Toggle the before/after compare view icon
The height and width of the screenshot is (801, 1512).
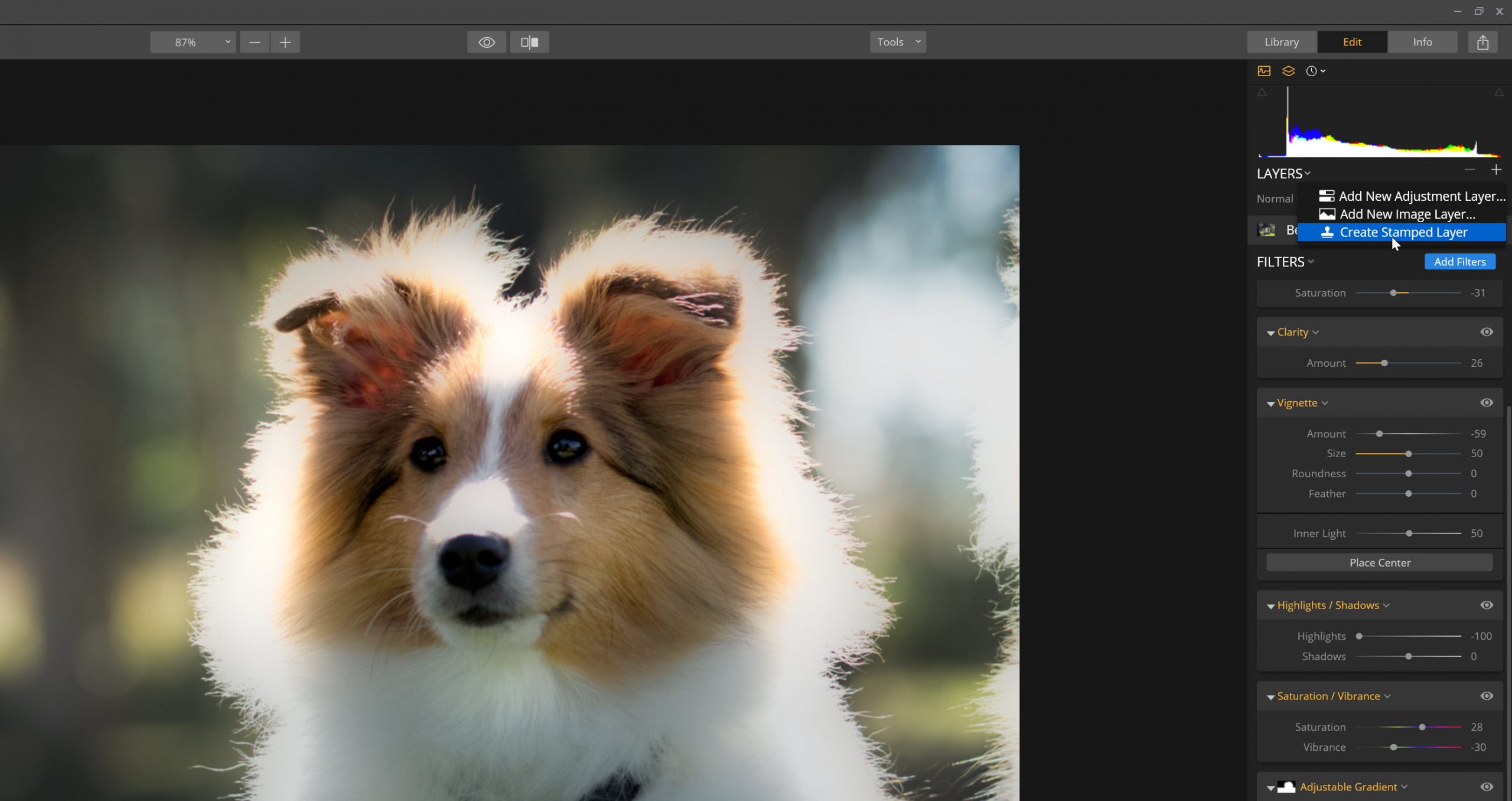coord(529,42)
